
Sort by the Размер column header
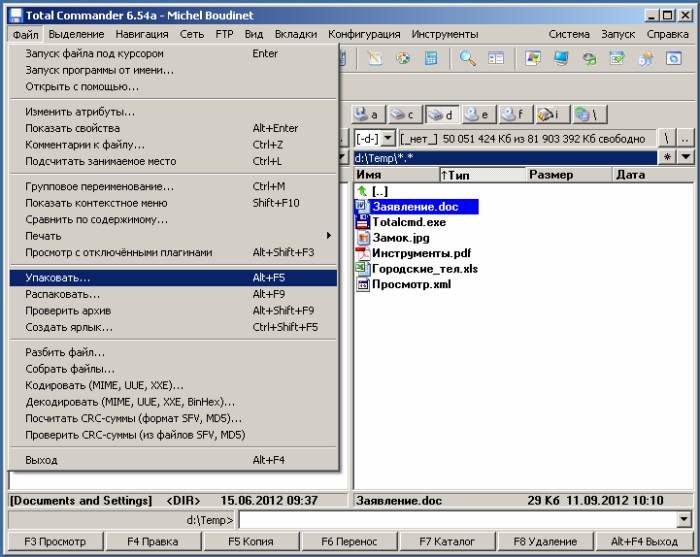click(x=569, y=175)
